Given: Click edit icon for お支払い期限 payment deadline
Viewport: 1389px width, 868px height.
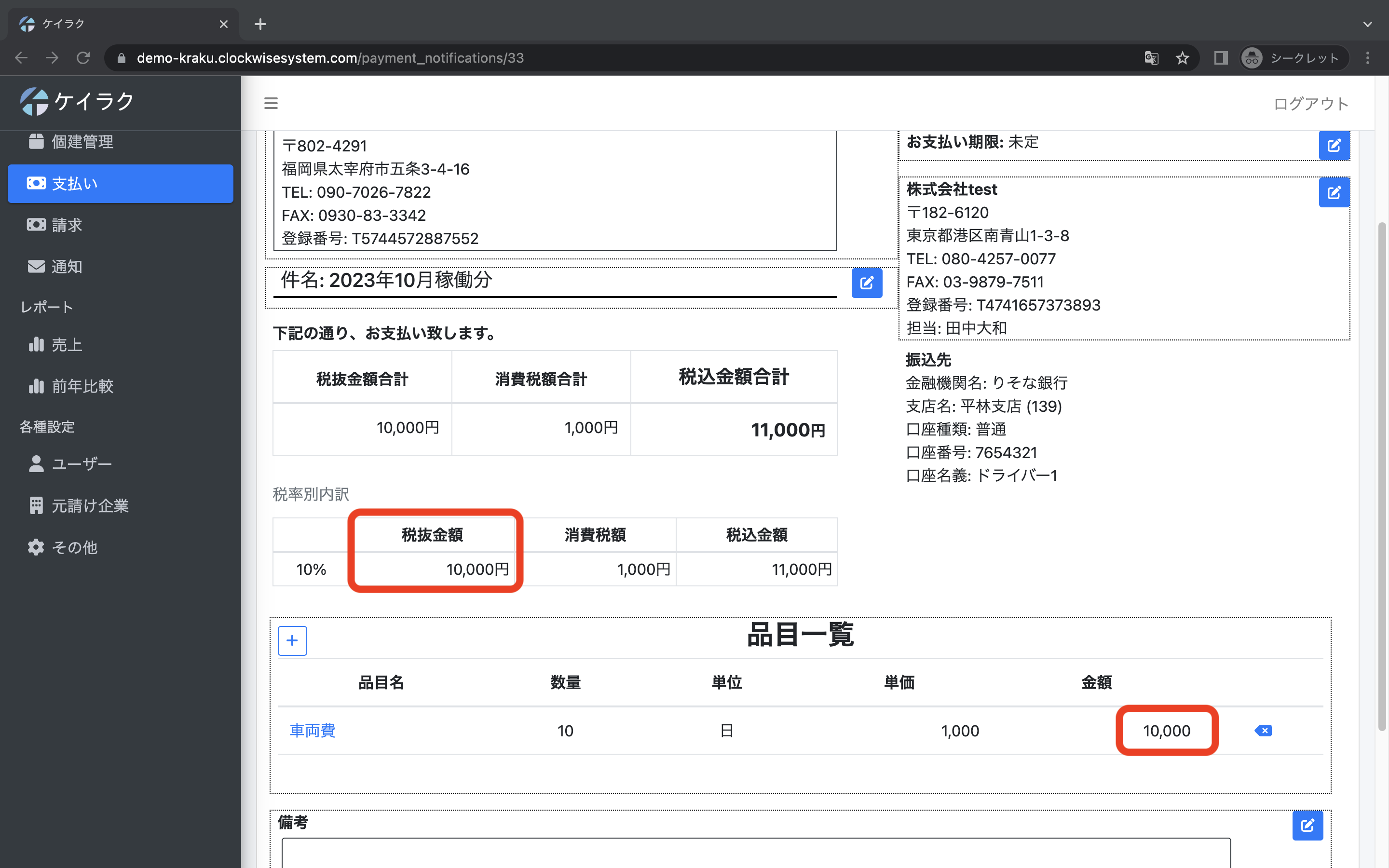Looking at the screenshot, I should point(1334,145).
